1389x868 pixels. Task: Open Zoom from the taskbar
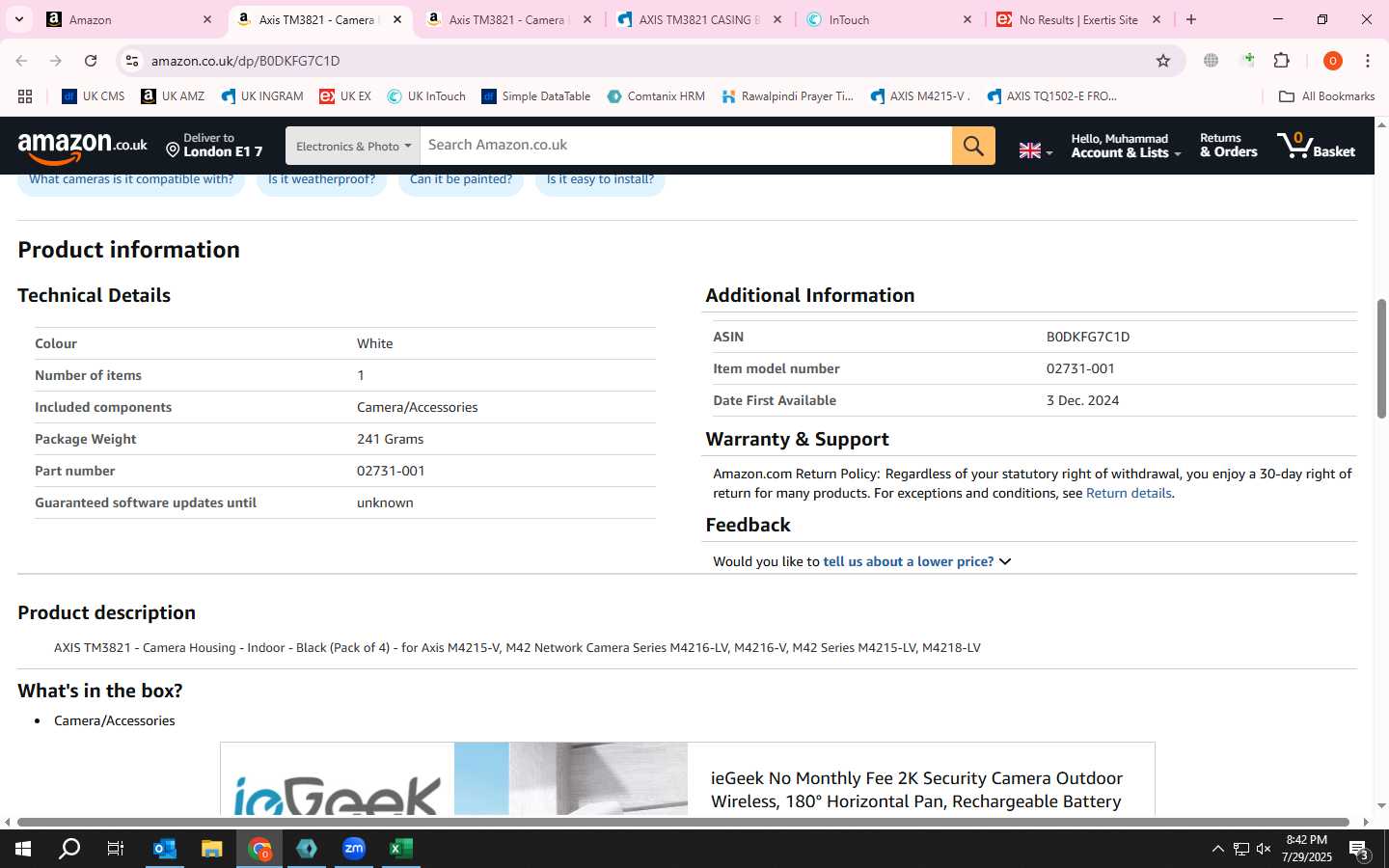(354, 849)
